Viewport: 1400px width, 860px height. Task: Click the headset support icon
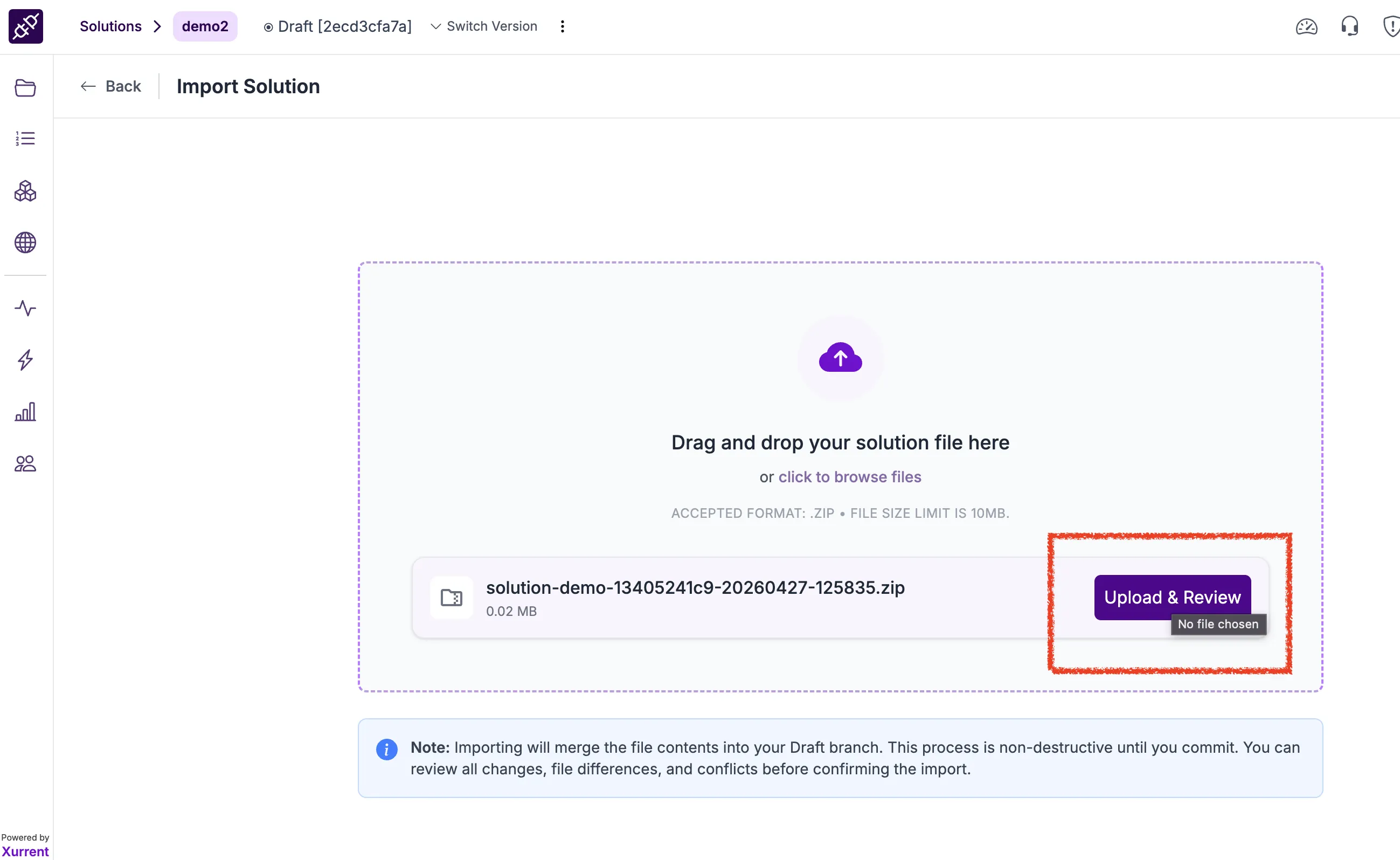(x=1349, y=26)
